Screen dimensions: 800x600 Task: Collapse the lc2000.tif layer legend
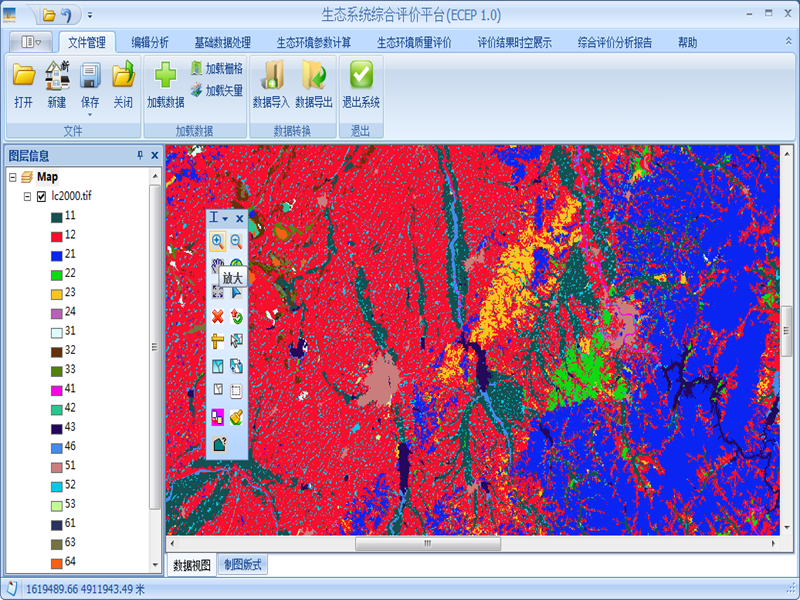point(27,196)
